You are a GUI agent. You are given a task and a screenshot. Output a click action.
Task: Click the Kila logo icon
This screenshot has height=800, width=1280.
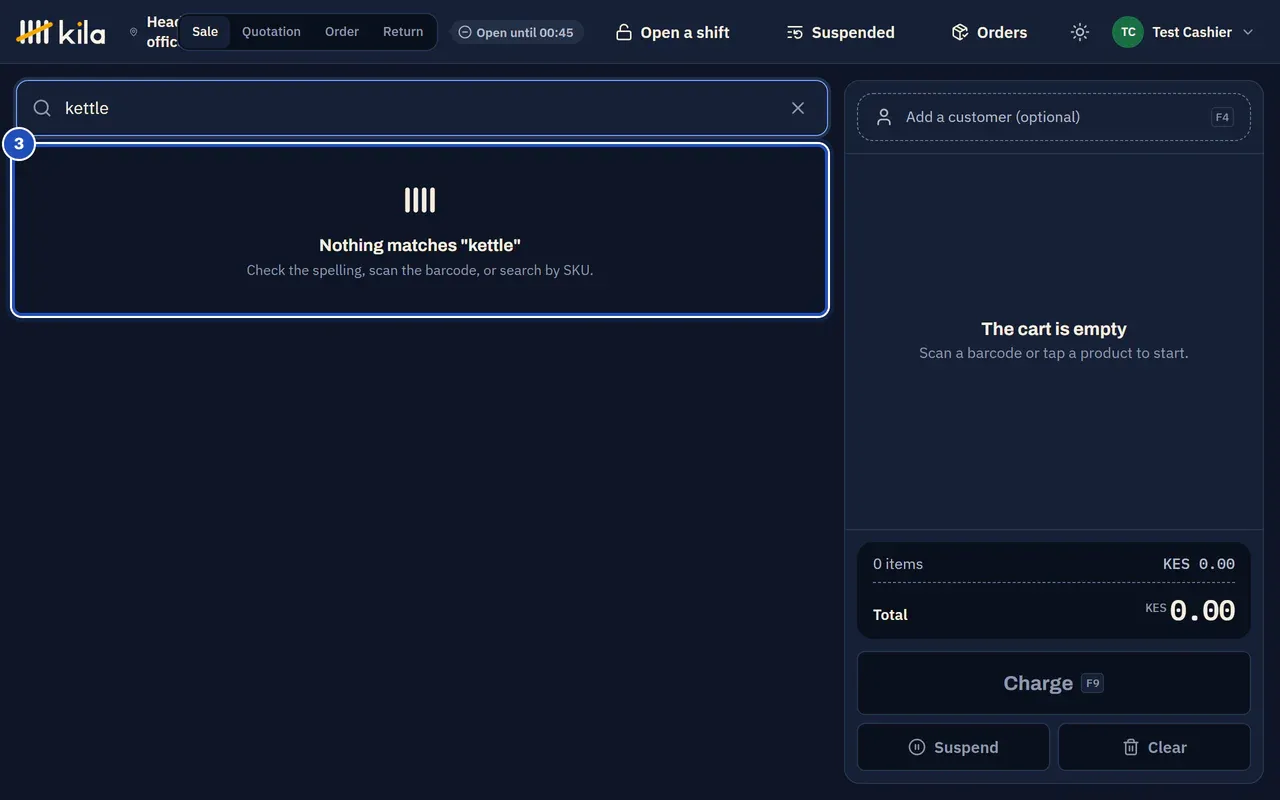[34, 32]
